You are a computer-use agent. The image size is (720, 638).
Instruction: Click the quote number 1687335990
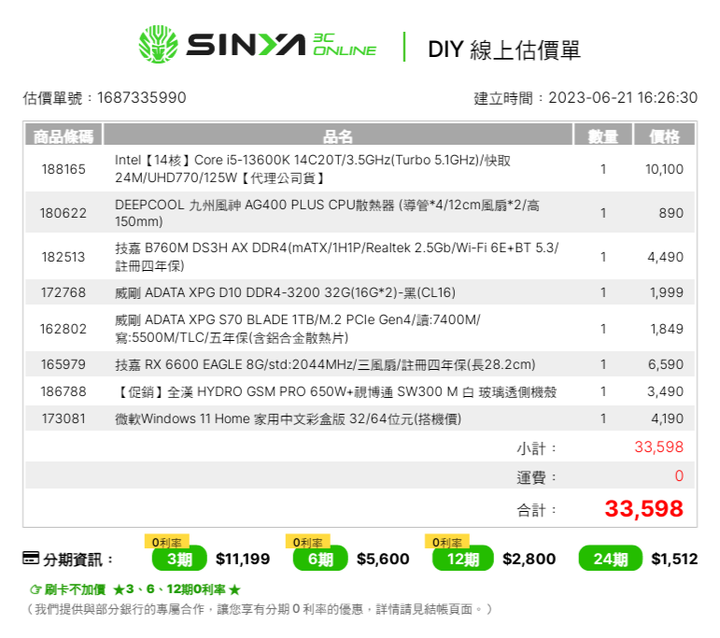click(x=142, y=97)
